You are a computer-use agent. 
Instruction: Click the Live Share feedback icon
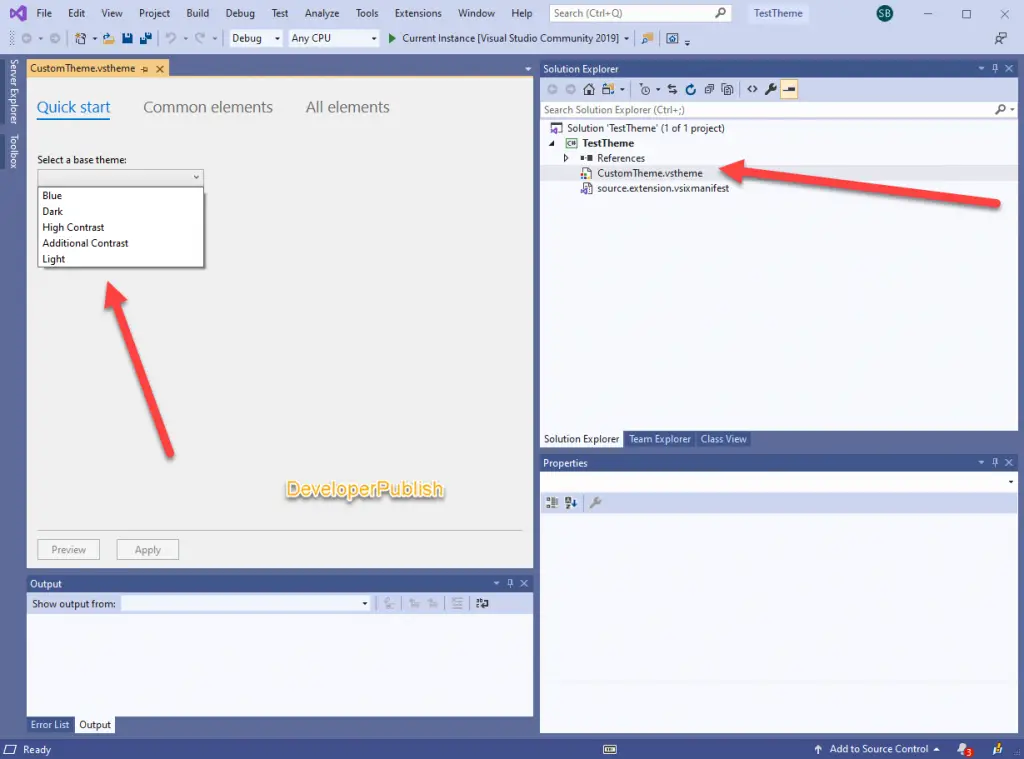pyautogui.click(x=1000, y=39)
